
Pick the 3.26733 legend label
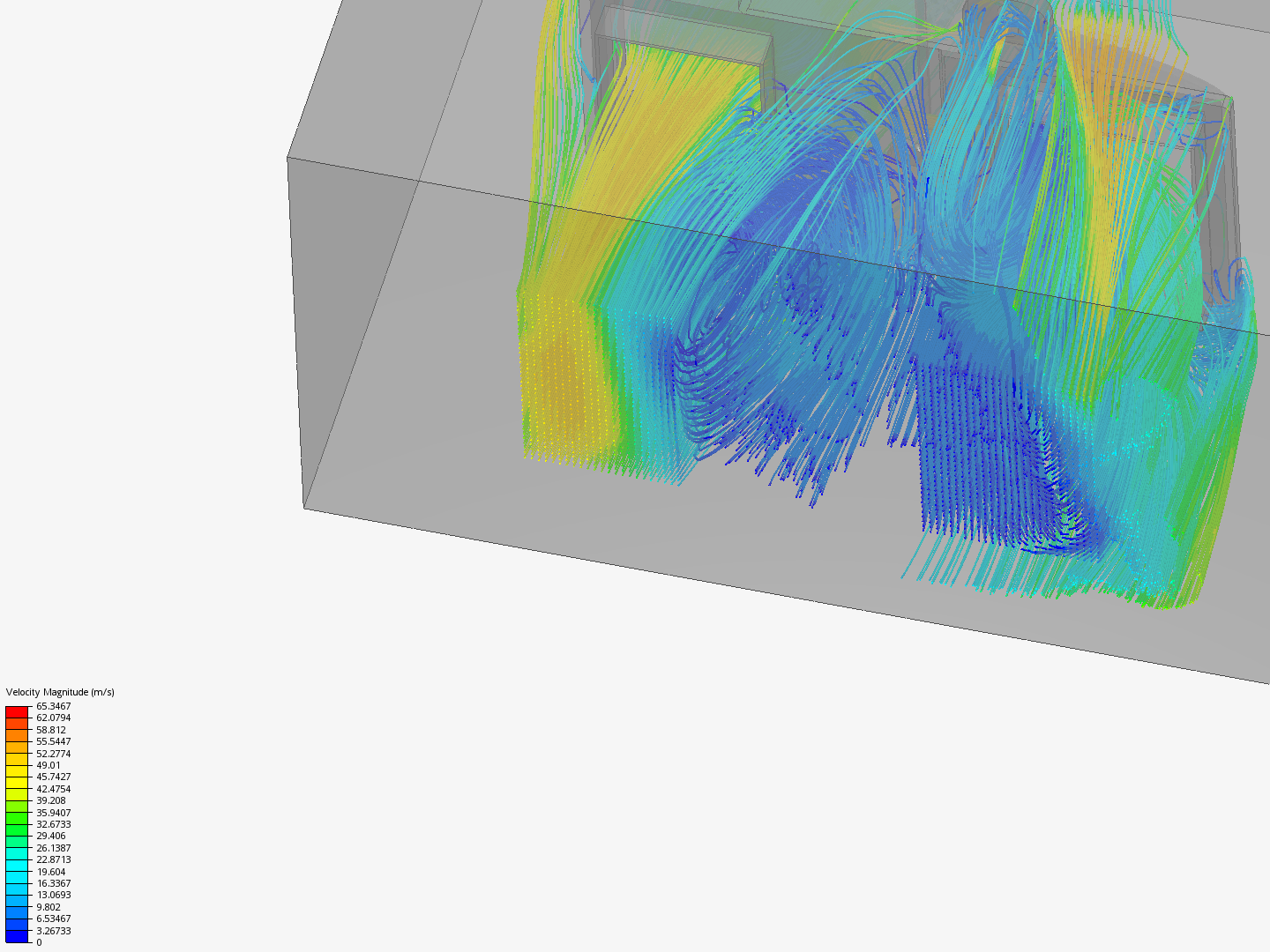pos(54,931)
